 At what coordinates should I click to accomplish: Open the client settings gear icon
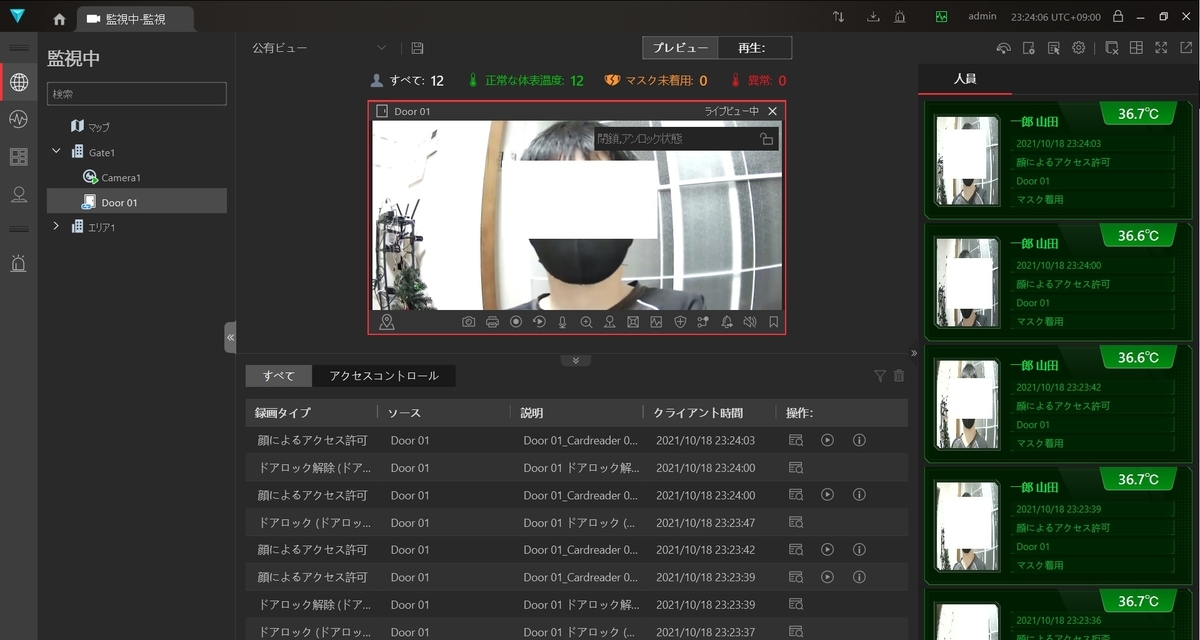[x=1078, y=47]
